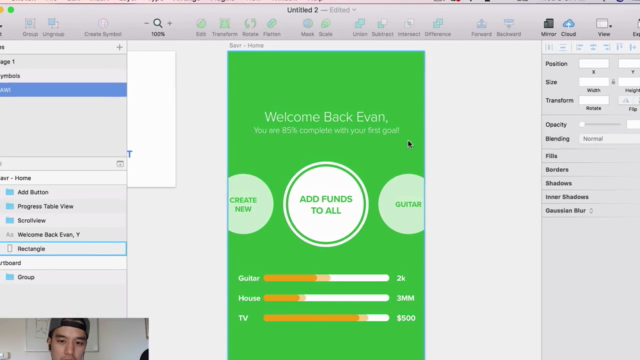Align layers to the top edge
640x360 pixels.
click(620, 47)
